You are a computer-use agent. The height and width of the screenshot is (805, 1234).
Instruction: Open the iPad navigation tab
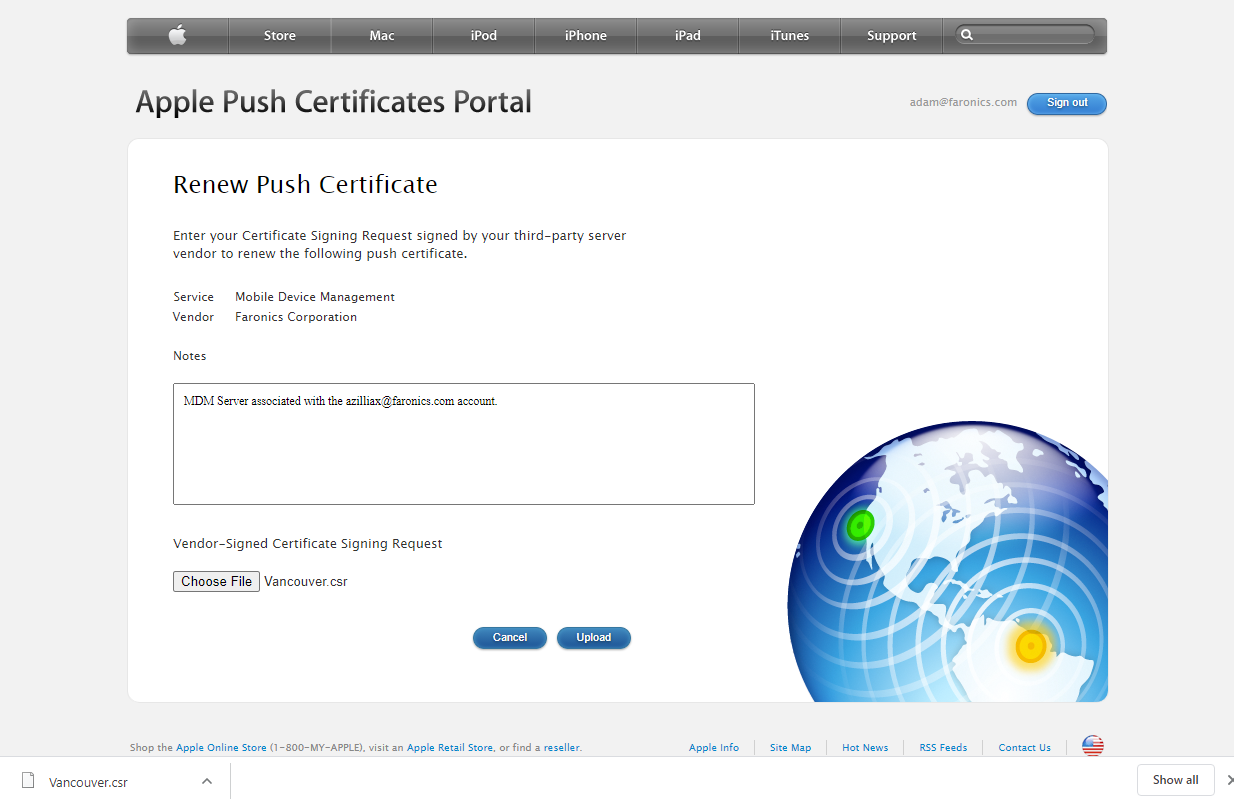688,36
